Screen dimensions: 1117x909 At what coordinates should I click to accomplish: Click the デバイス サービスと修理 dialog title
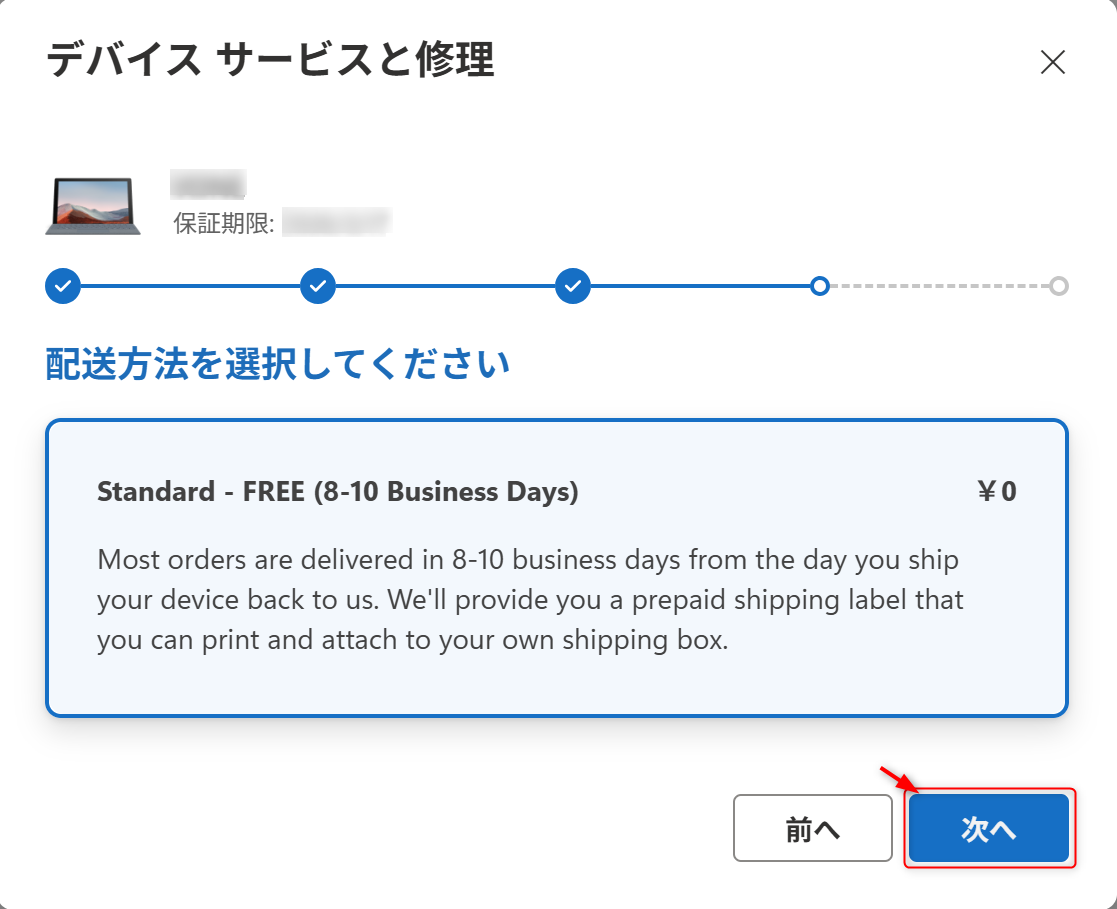pos(270,61)
